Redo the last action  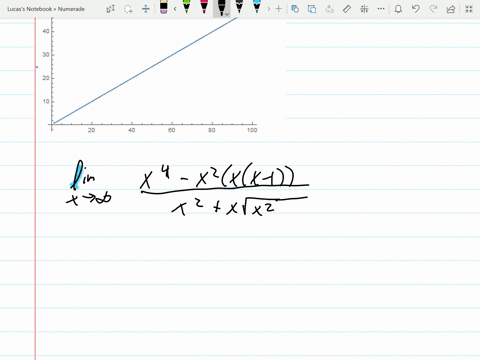[x=433, y=9]
